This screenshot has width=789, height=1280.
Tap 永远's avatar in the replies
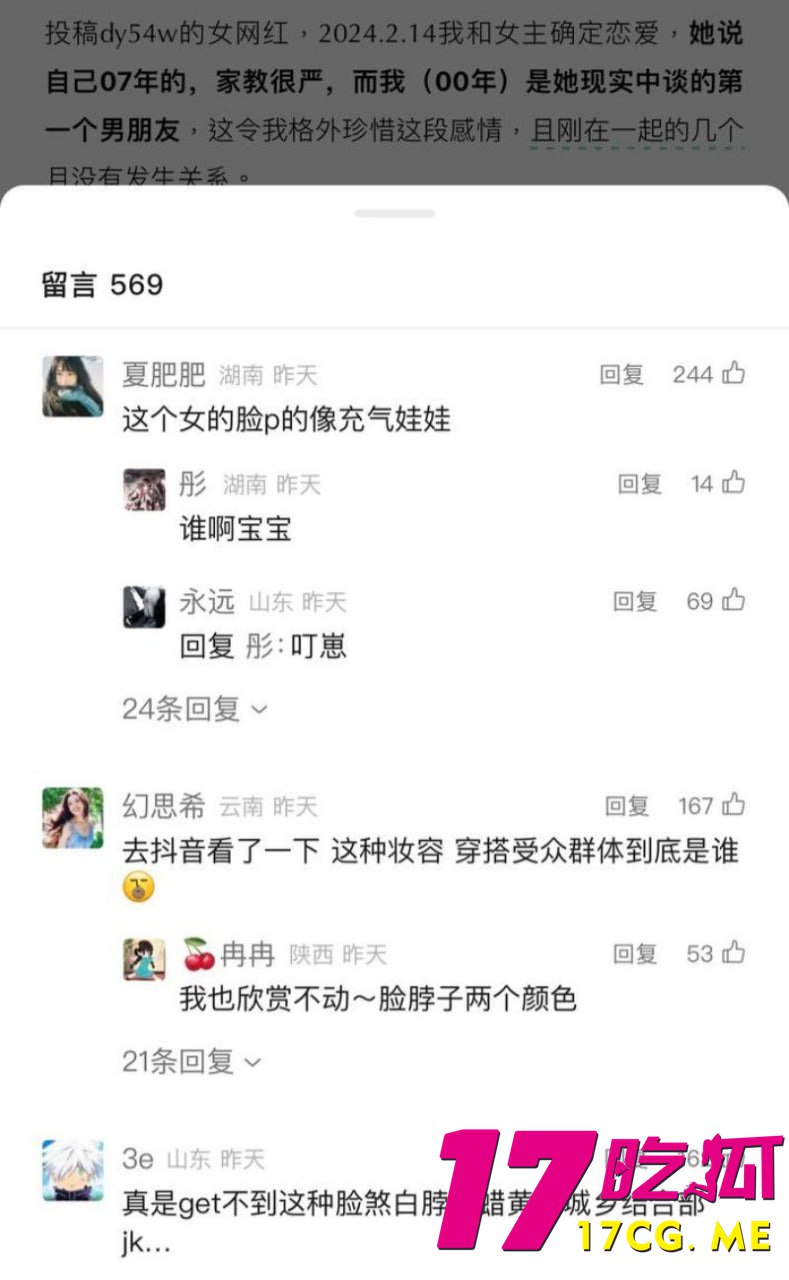[144, 606]
